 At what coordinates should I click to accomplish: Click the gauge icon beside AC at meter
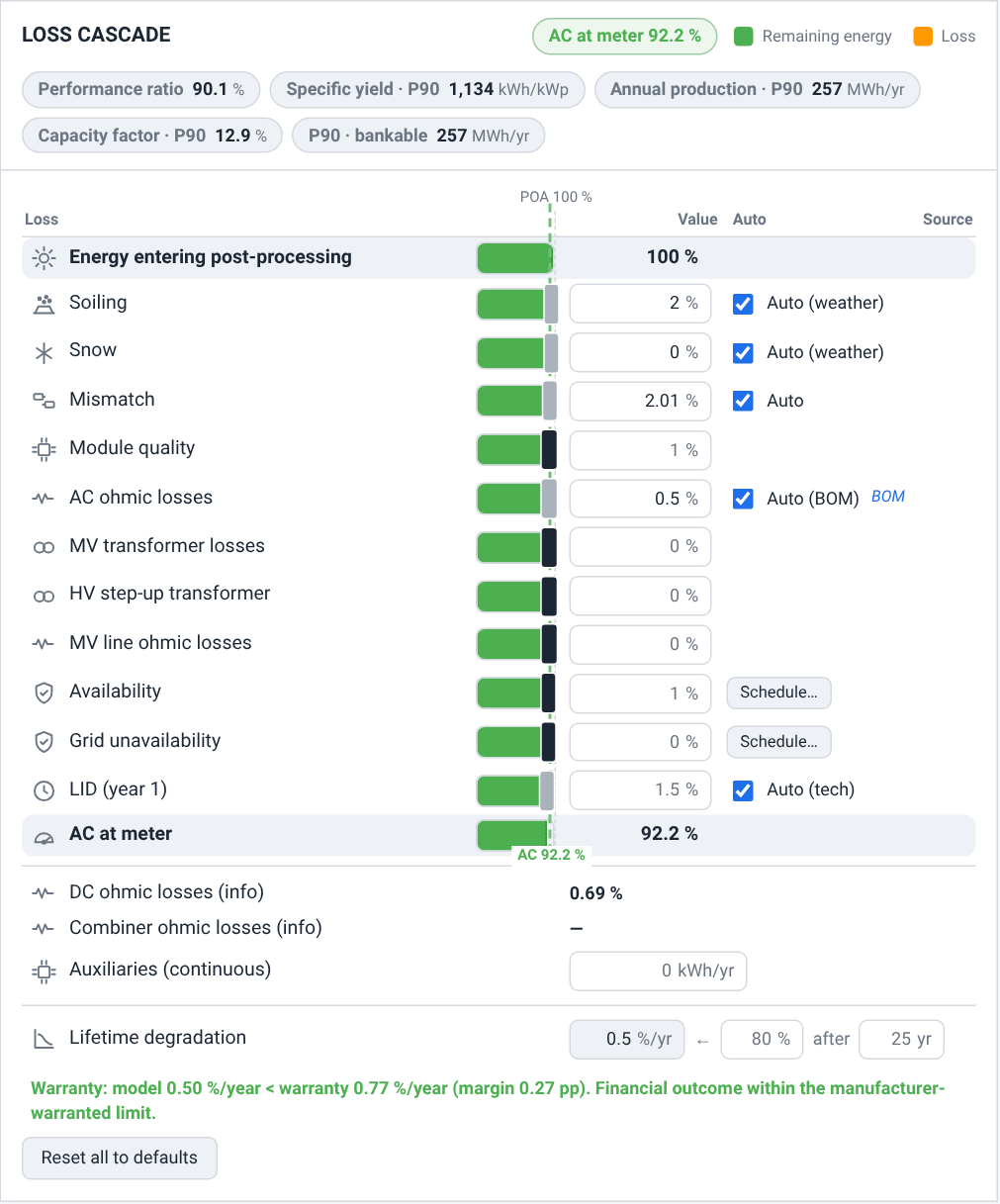click(44, 836)
